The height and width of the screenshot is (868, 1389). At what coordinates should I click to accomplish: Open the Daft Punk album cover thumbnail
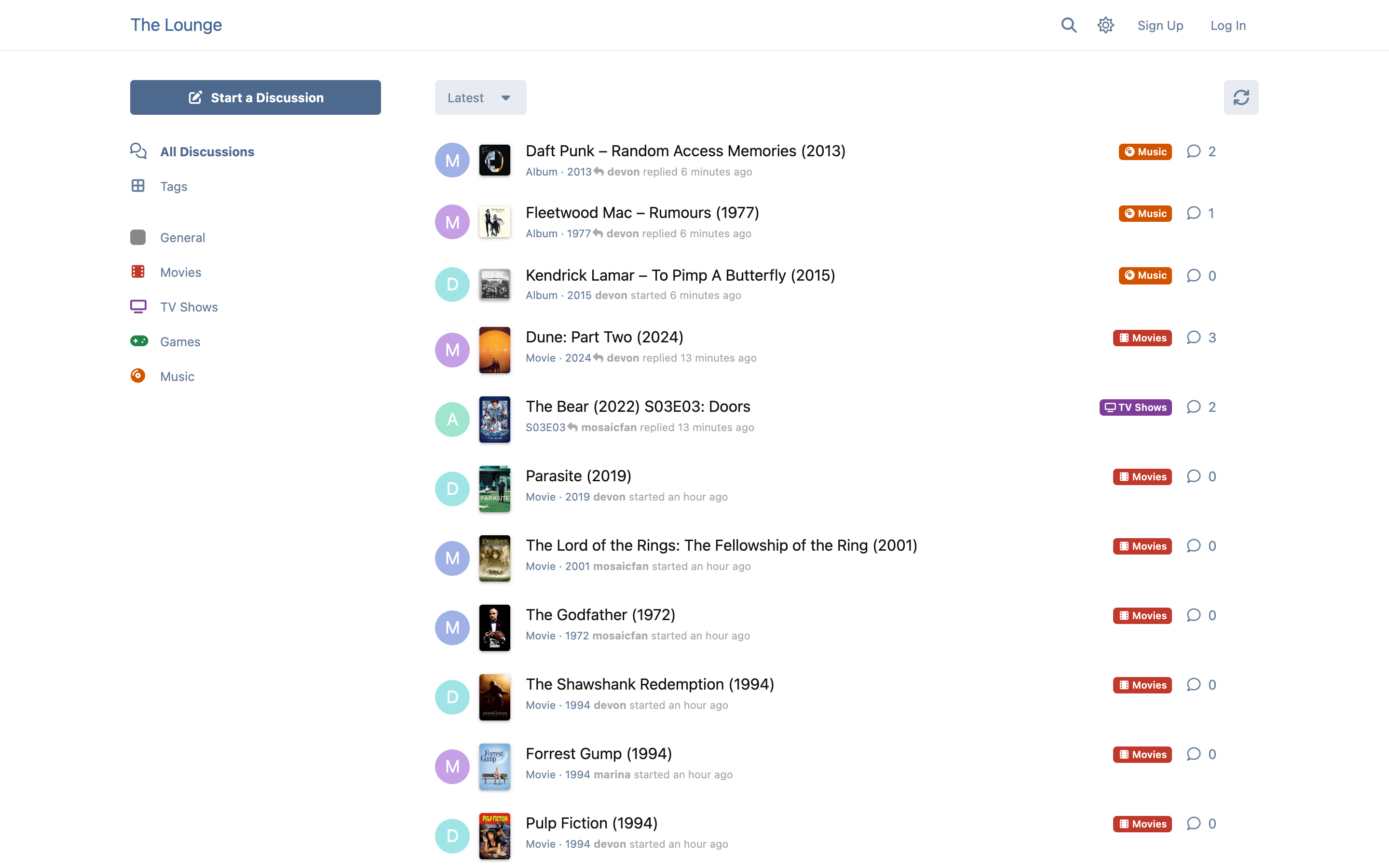pyautogui.click(x=495, y=160)
